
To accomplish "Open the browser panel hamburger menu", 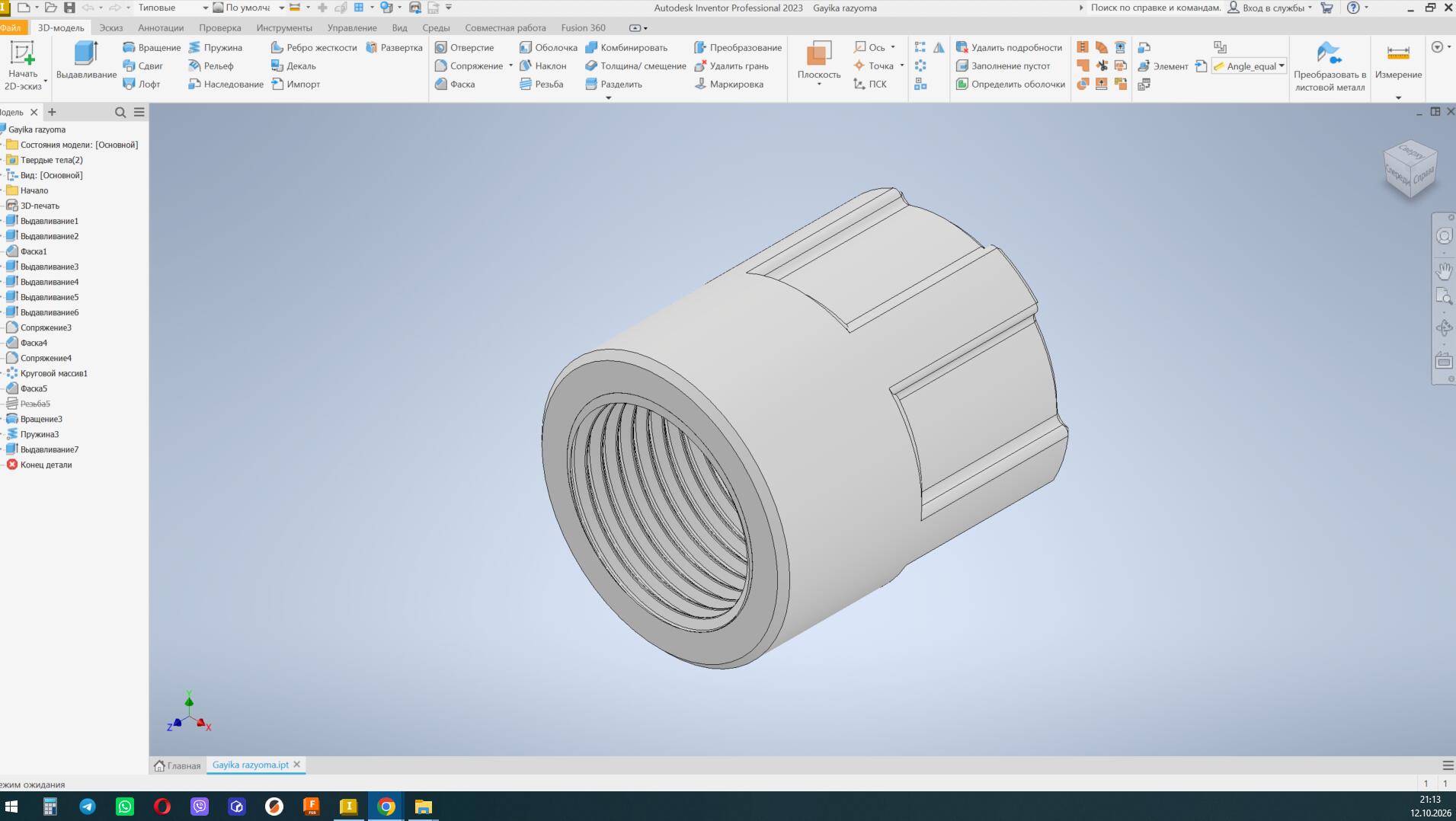I will (139, 112).
